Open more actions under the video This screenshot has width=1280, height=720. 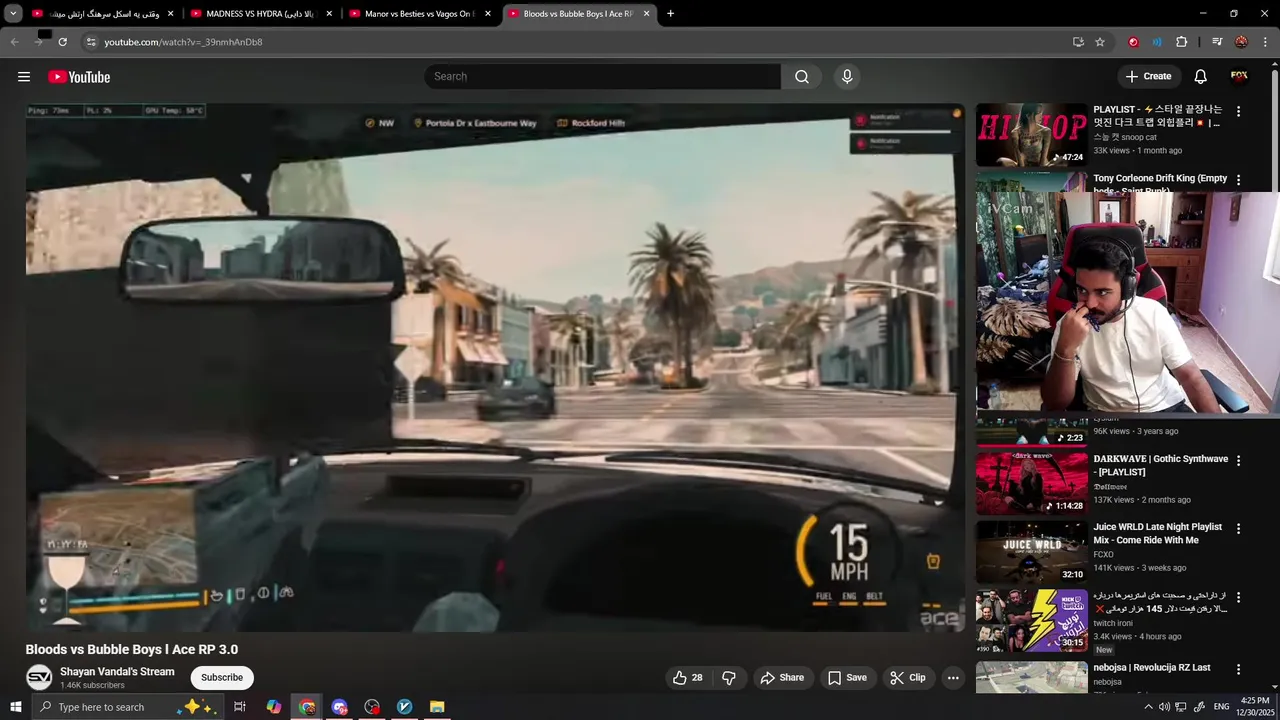[x=953, y=678]
